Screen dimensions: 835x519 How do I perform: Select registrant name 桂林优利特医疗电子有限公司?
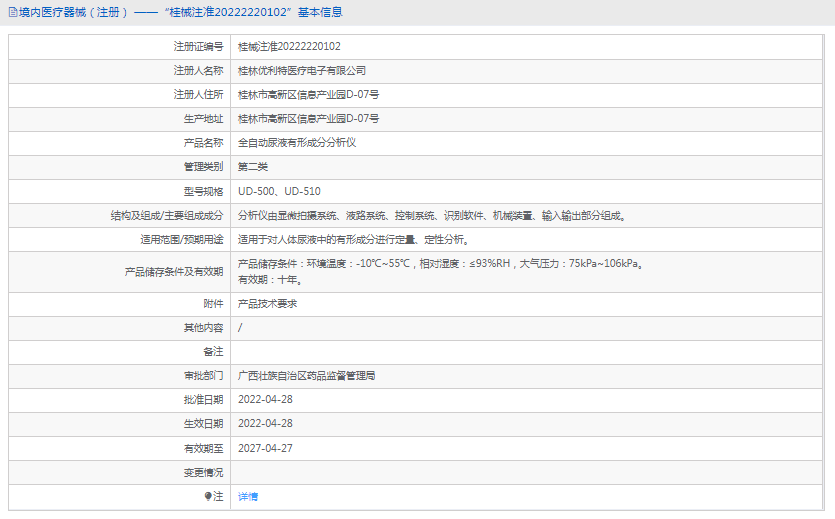301,71
